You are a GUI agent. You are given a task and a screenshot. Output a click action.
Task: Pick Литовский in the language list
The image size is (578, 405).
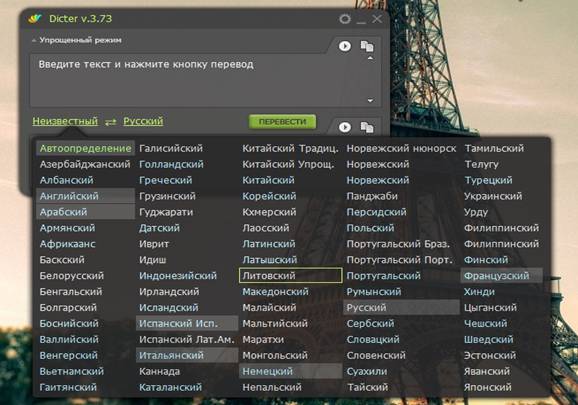290,276
